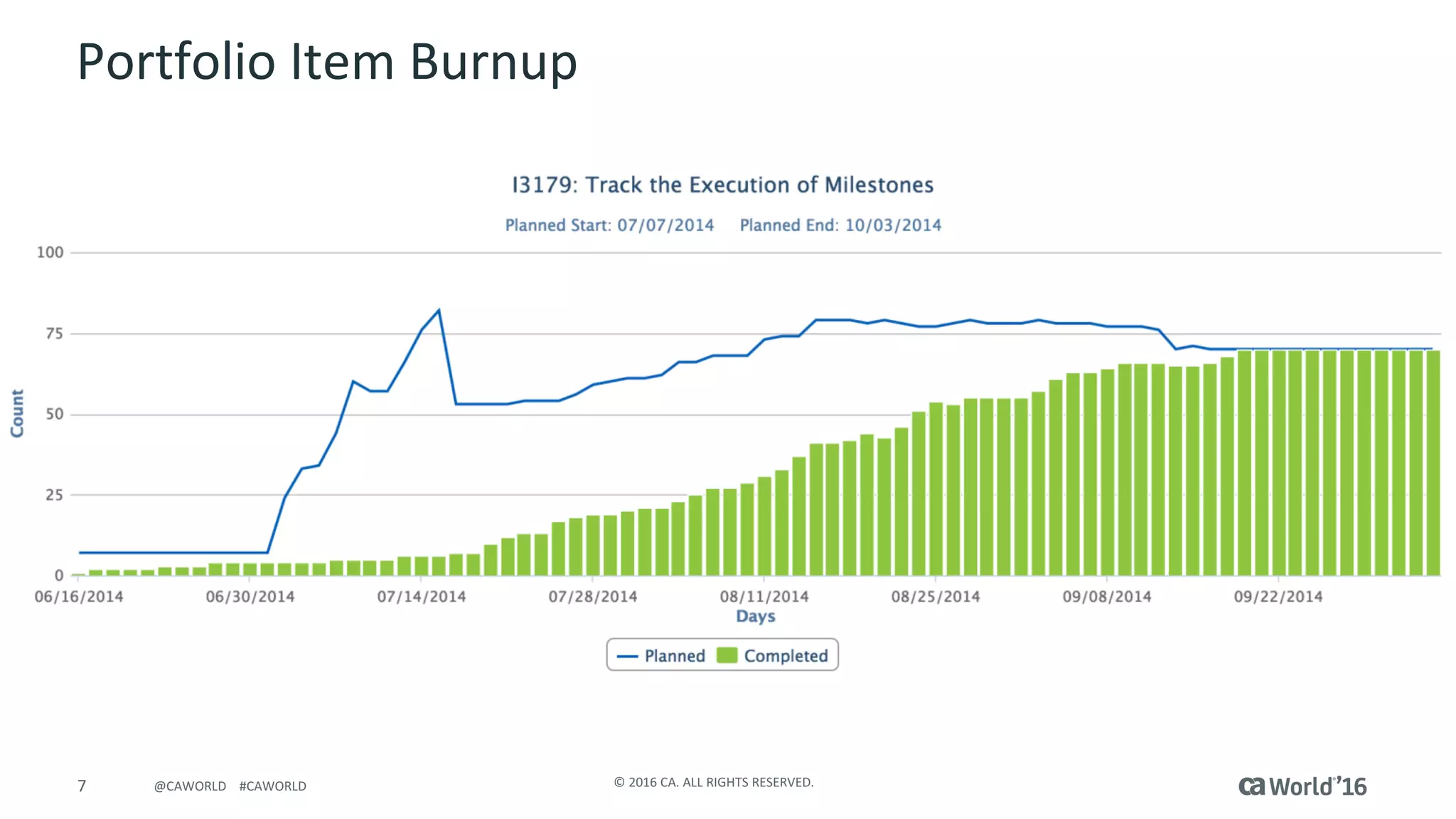Screen dimensions: 1456x819
Task: Click the Planned legend line icon
Action: pos(627,656)
